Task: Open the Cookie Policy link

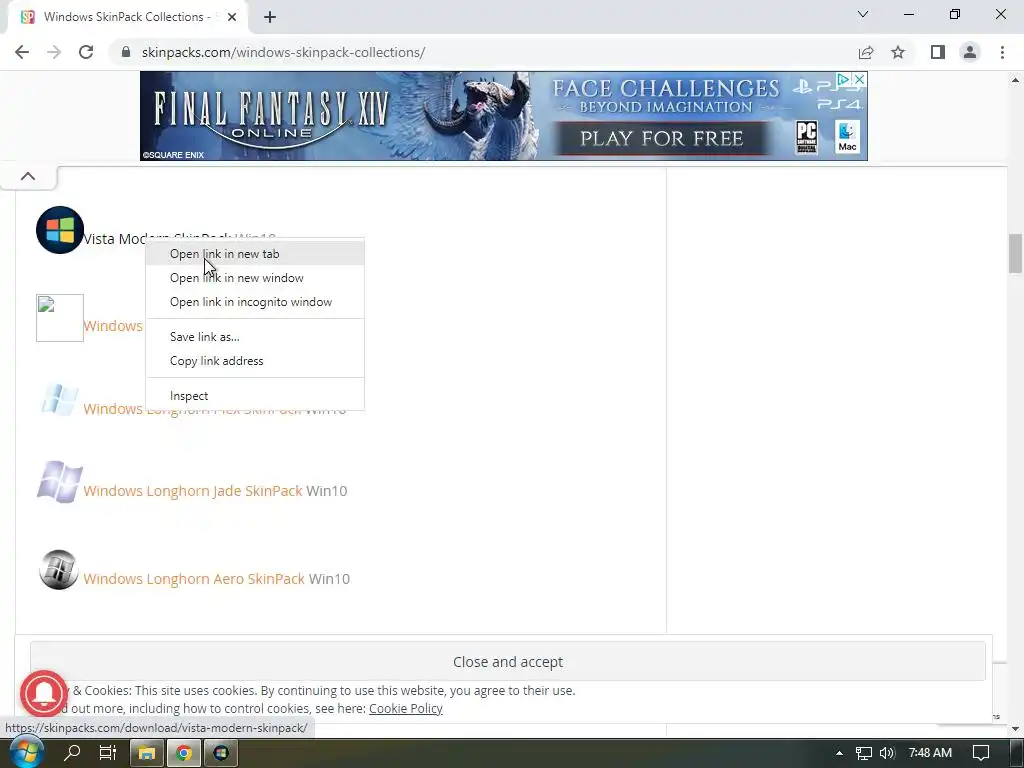Action: point(406,709)
